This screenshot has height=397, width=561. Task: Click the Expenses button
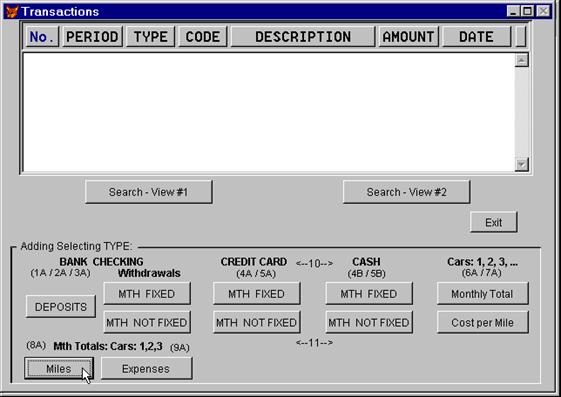(146, 368)
